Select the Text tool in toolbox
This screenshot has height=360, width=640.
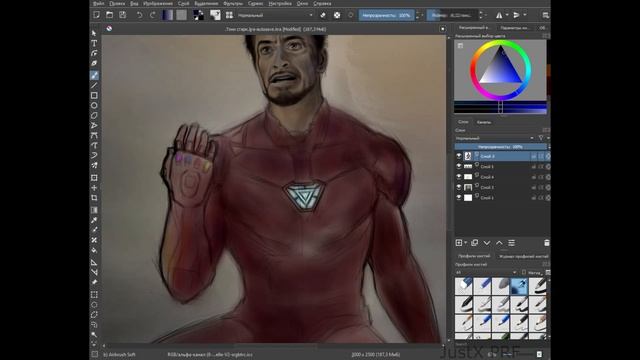pyautogui.click(x=94, y=43)
